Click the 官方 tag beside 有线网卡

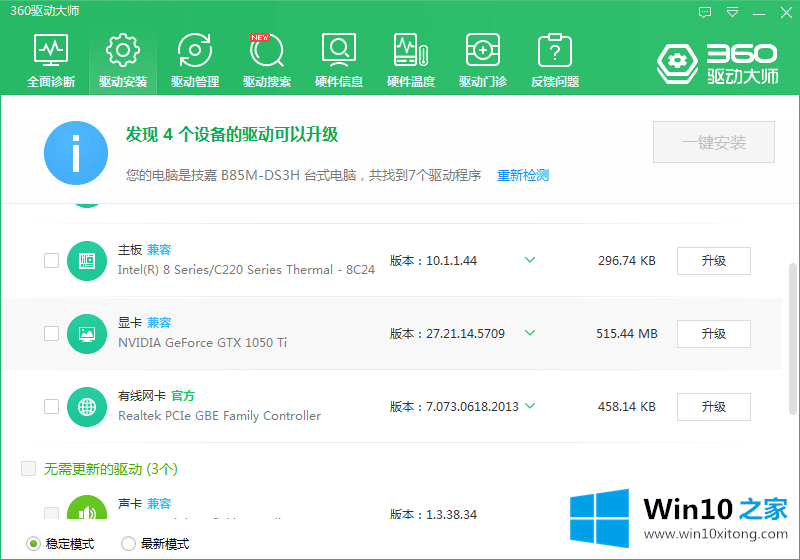pos(183,395)
